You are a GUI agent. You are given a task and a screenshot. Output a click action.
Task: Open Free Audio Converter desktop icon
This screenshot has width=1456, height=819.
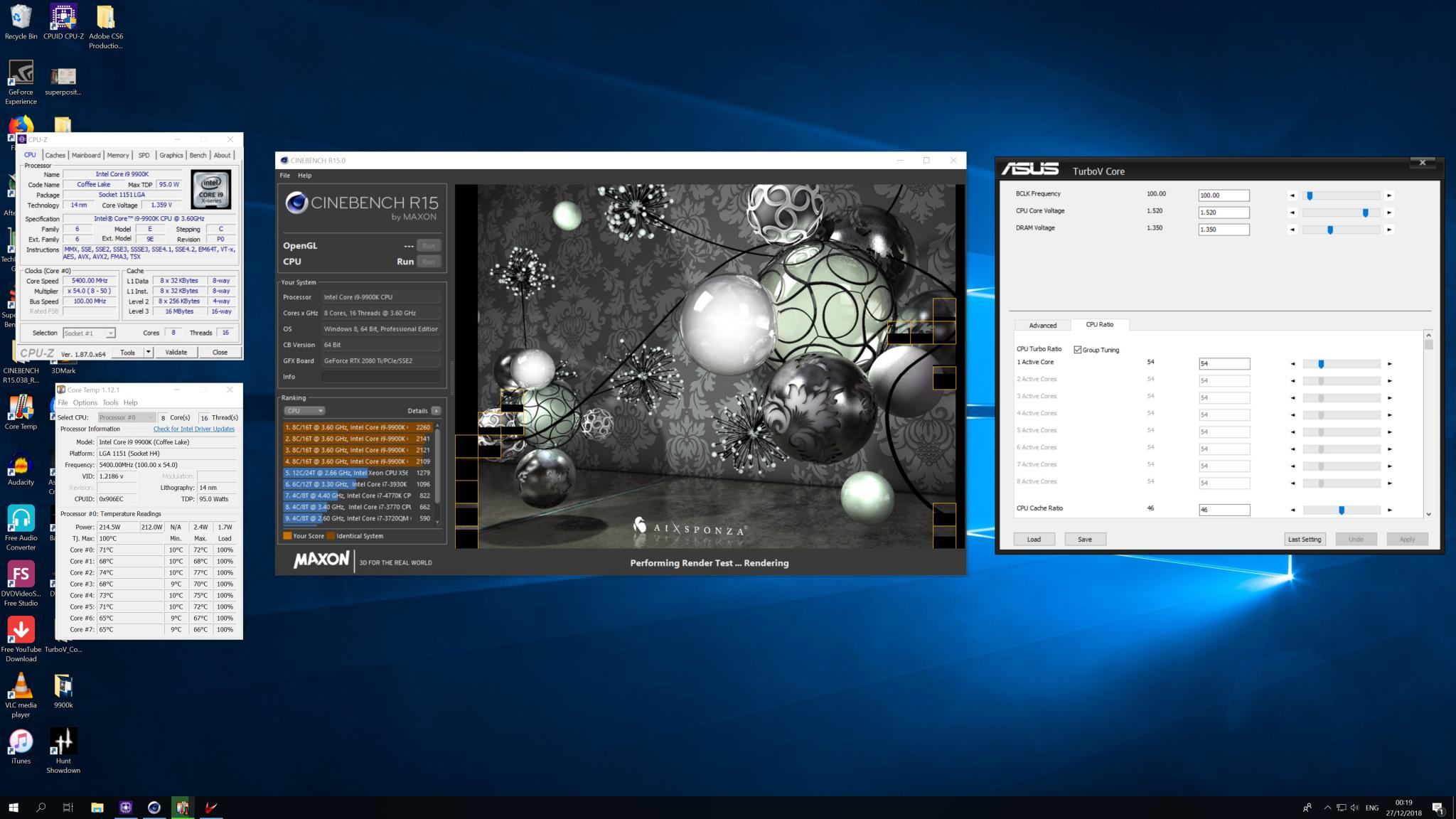(x=21, y=528)
